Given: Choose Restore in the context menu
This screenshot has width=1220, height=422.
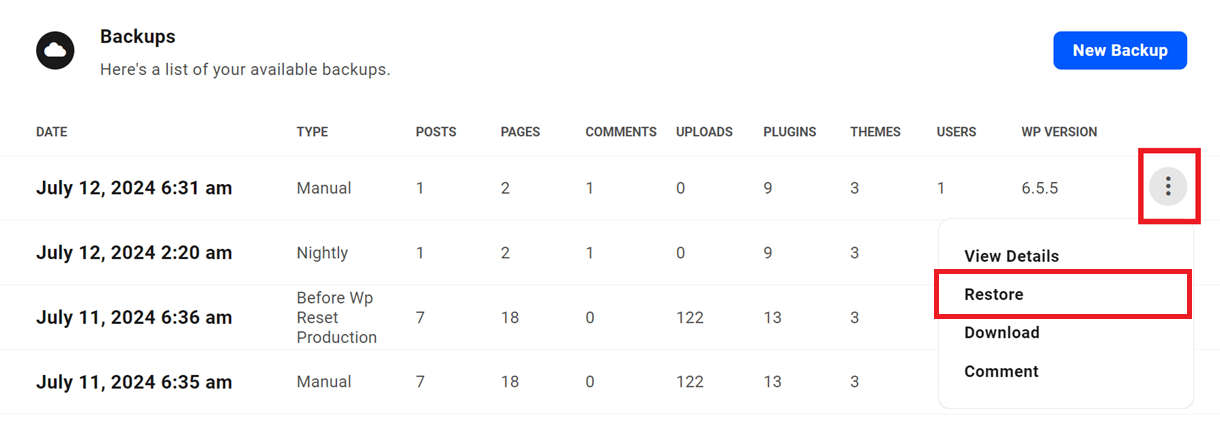Looking at the screenshot, I should (994, 294).
